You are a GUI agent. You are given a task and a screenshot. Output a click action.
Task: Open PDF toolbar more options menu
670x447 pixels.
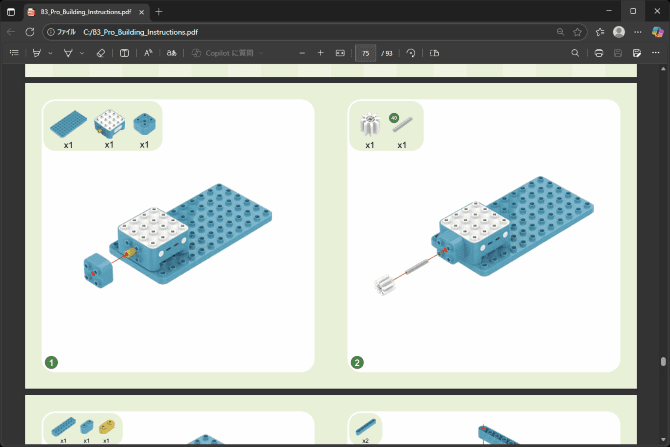pyautogui.click(x=655, y=52)
